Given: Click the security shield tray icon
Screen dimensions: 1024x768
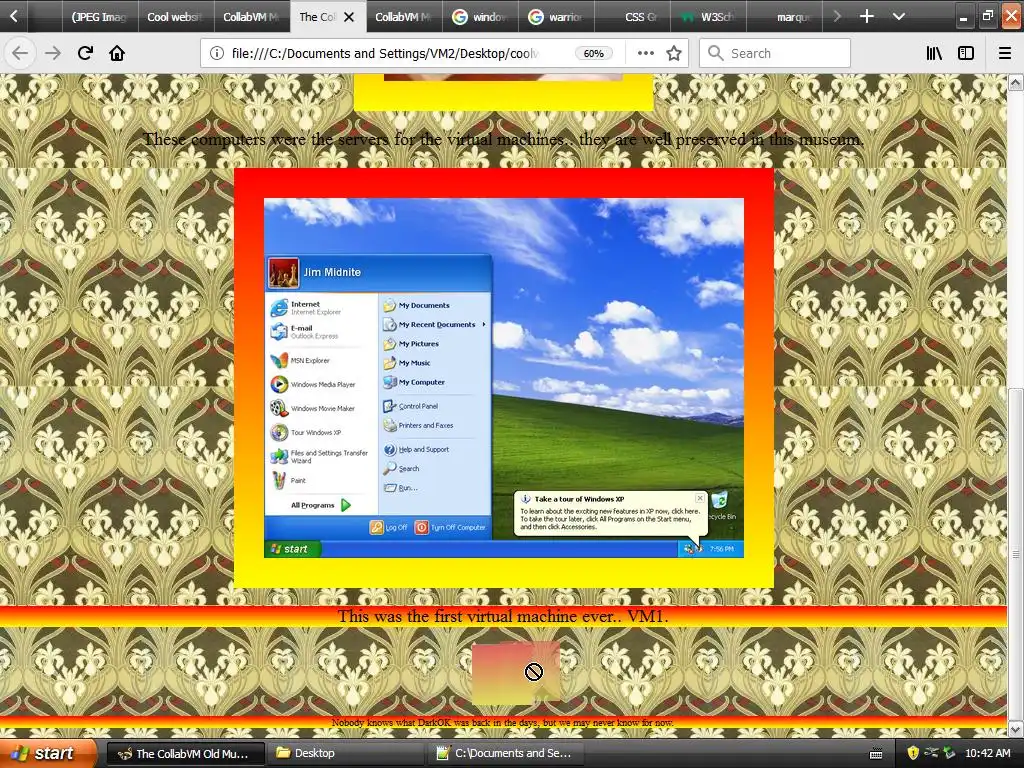Looking at the screenshot, I should click(x=913, y=753).
